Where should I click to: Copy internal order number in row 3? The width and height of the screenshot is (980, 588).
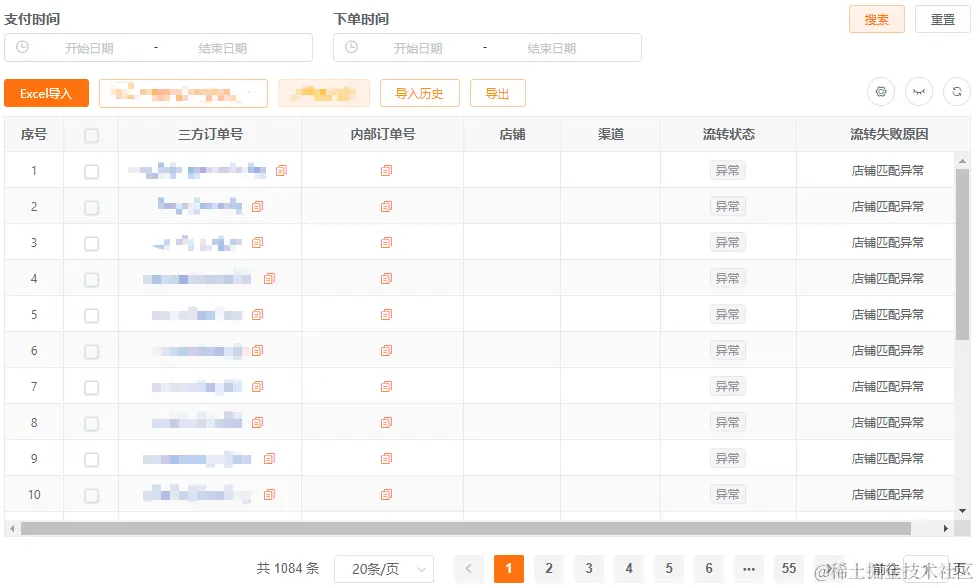(x=386, y=242)
